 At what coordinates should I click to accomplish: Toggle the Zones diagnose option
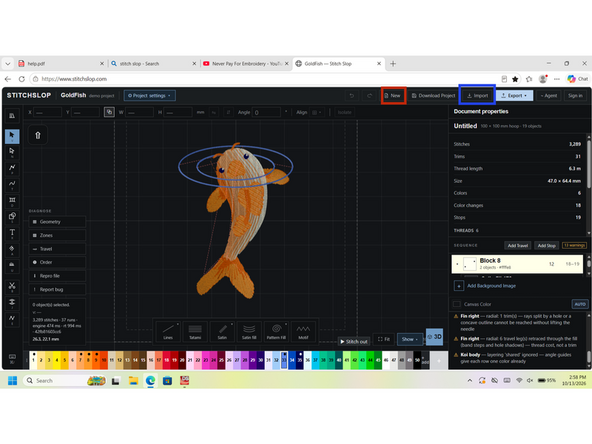(x=57, y=235)
